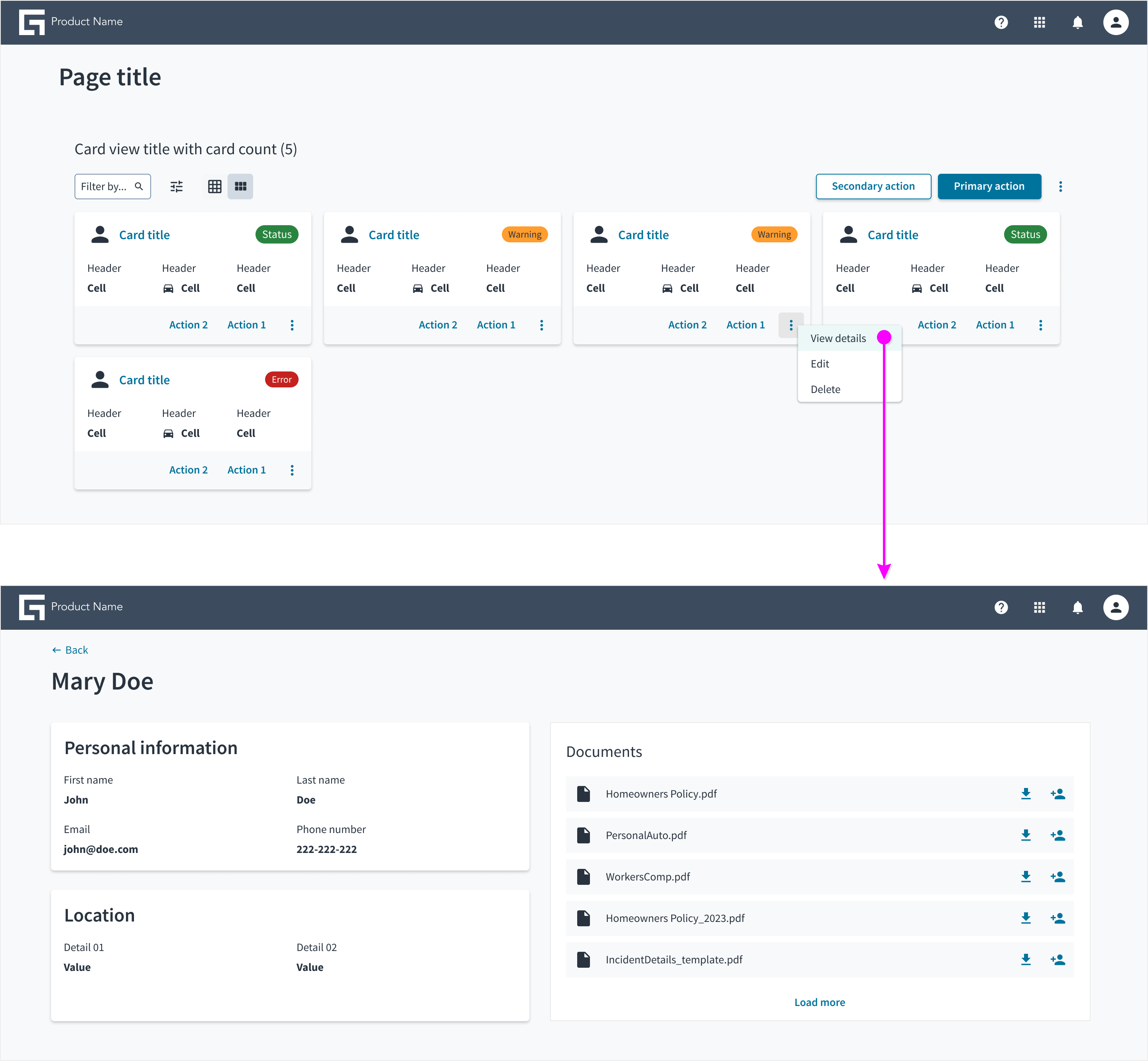Screen dimensions: 1148x1061
Task: Click the Secondary action button
Action: click(x=873, y=187)
